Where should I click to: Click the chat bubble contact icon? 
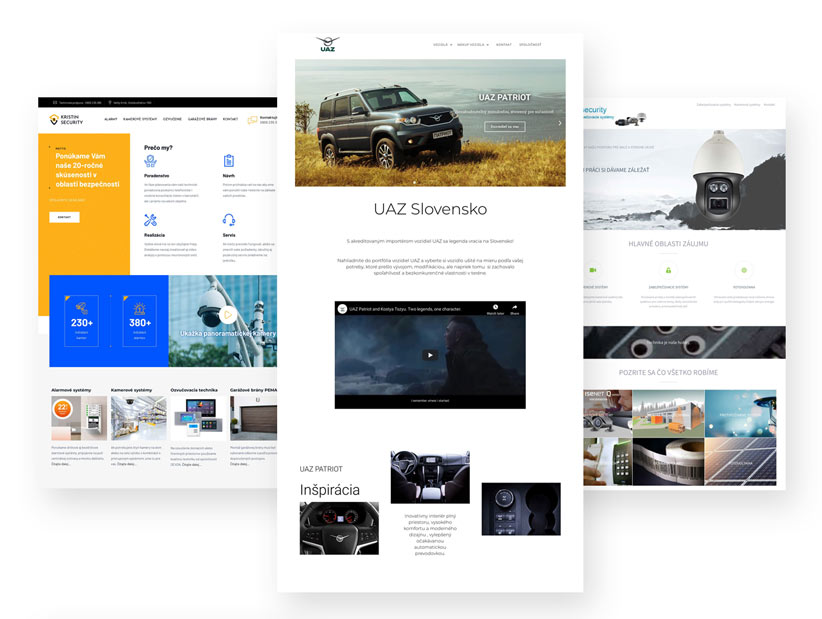tap(253, 120)
